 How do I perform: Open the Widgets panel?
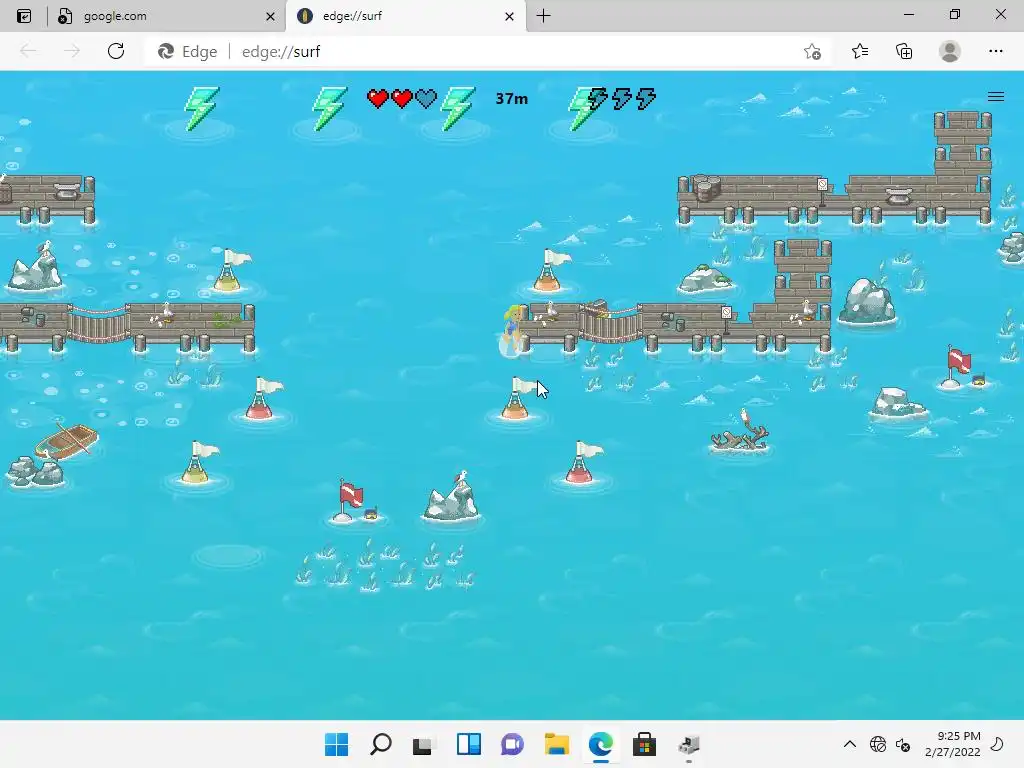pyautogui.click(x=468, y=744)
